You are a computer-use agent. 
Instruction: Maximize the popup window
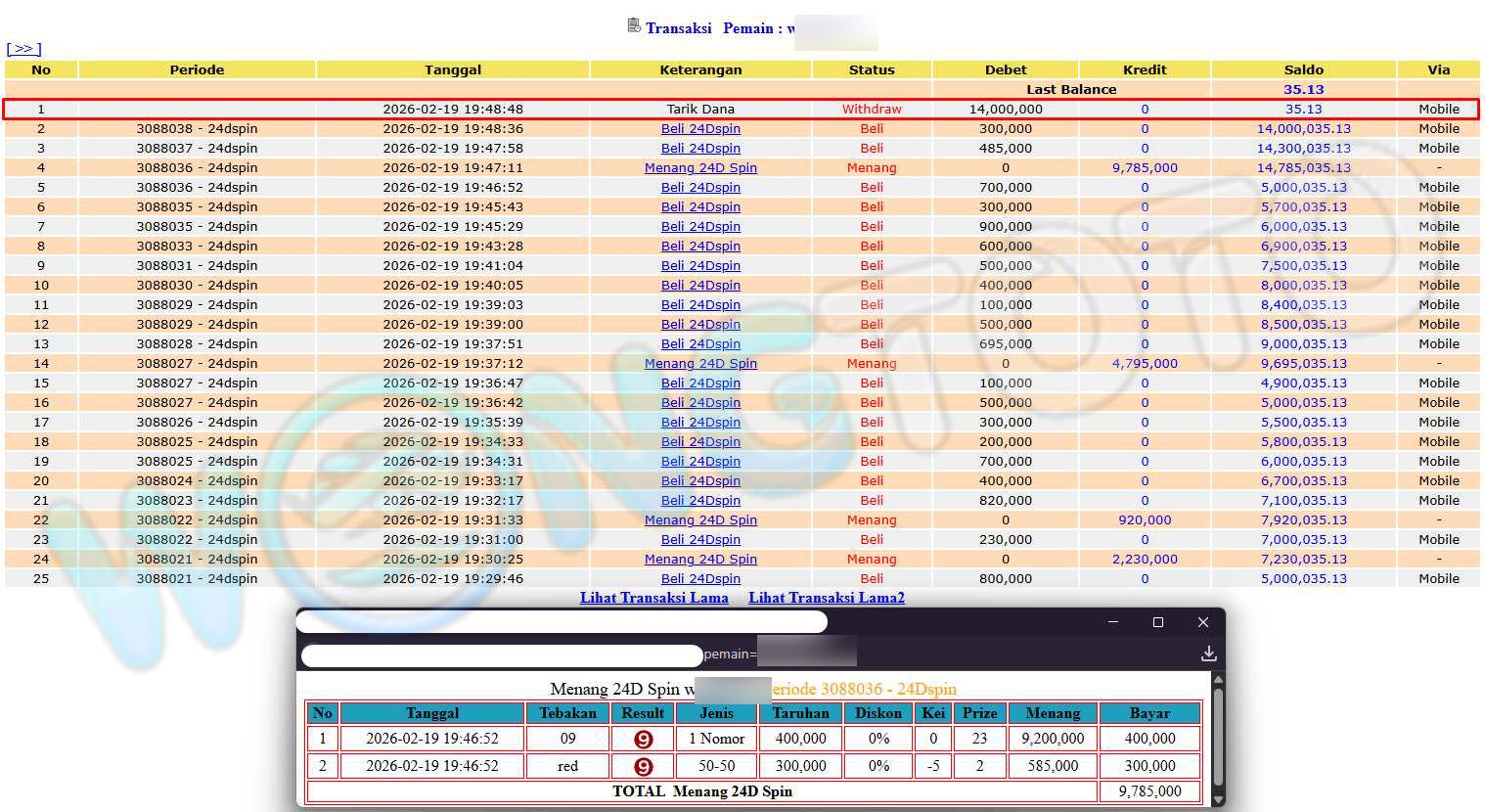tap(1158, 622)
